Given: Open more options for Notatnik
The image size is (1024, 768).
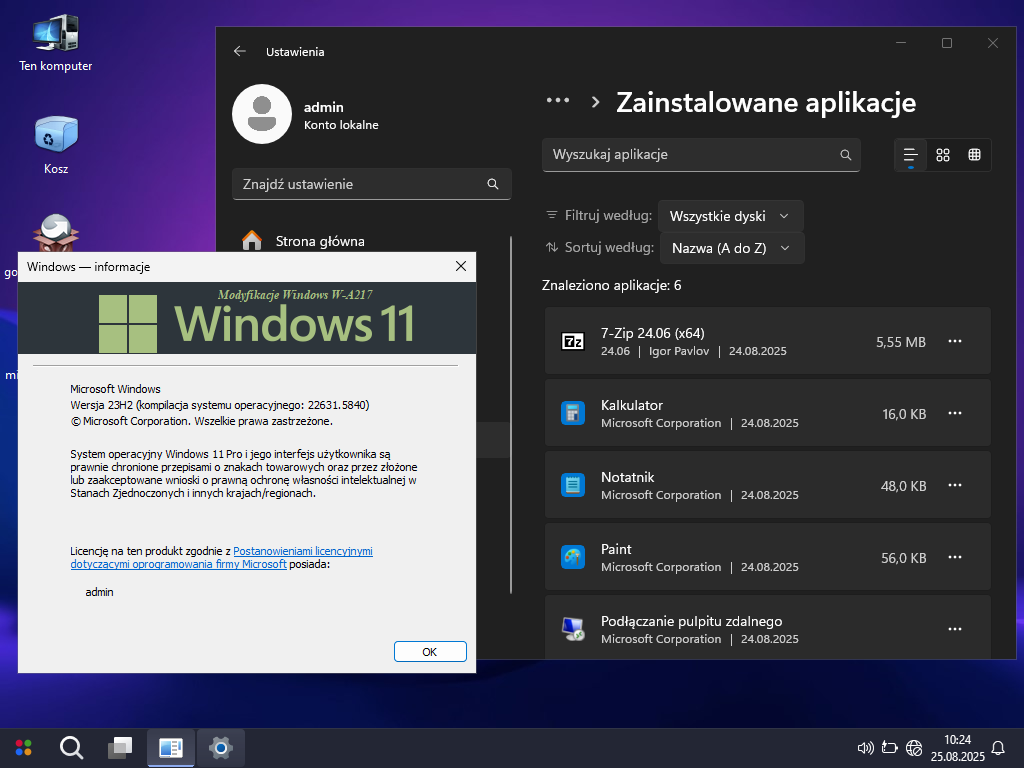Looking at the screenshot, I should (x=954, y=486).
